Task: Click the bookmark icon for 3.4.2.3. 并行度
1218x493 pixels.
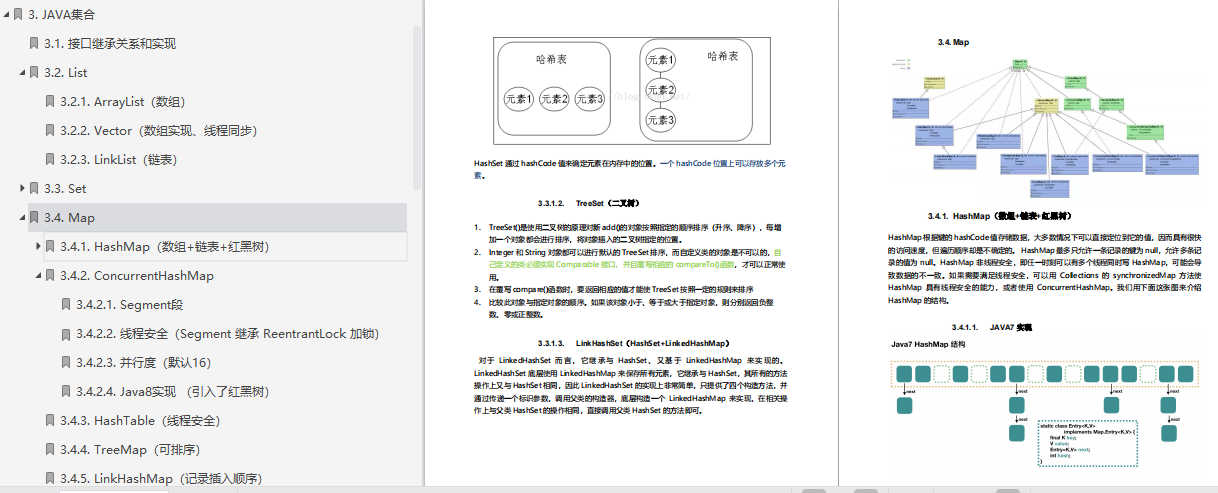Action: (66, 362)
